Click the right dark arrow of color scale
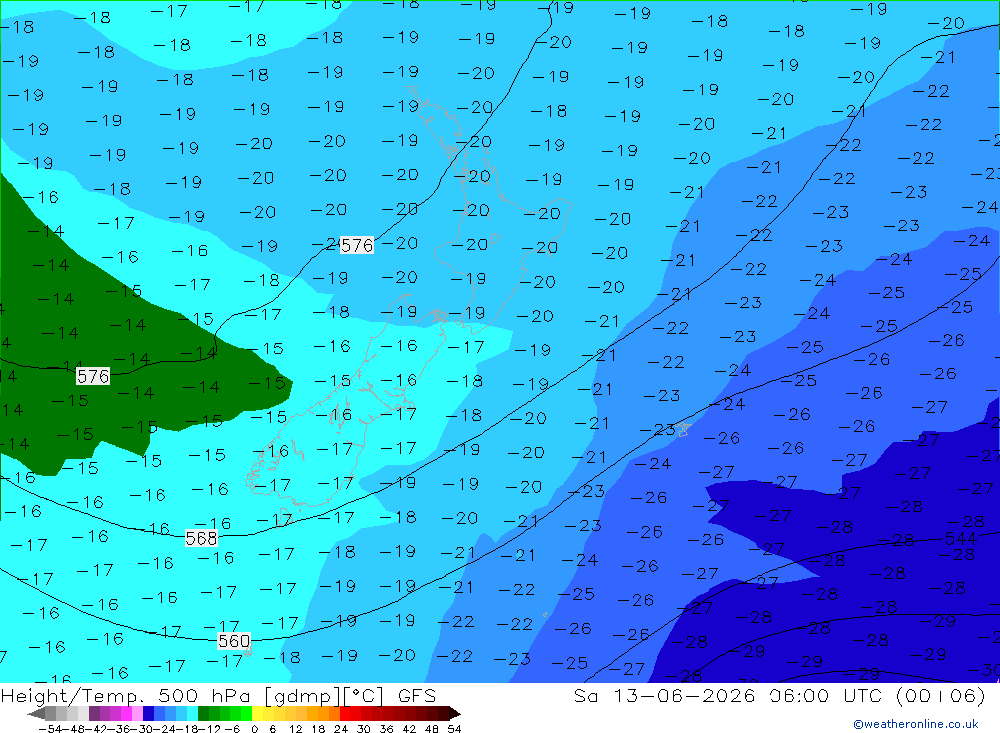 coord(455,713)
